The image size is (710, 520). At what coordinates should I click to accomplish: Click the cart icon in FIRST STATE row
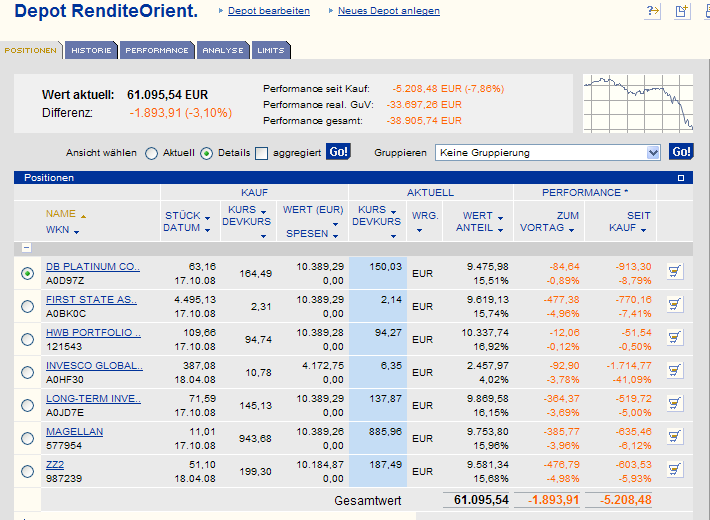point(674,305)
